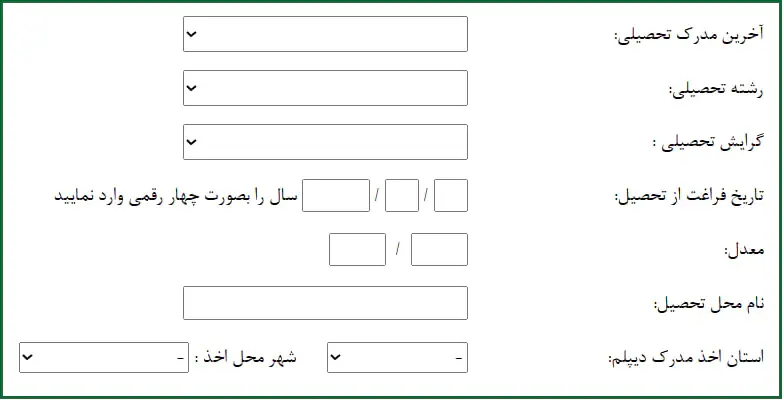The image size is (783, 400).
Task: Expand the رشته تحصیلی combo box
Action: (x=326, y=88)
